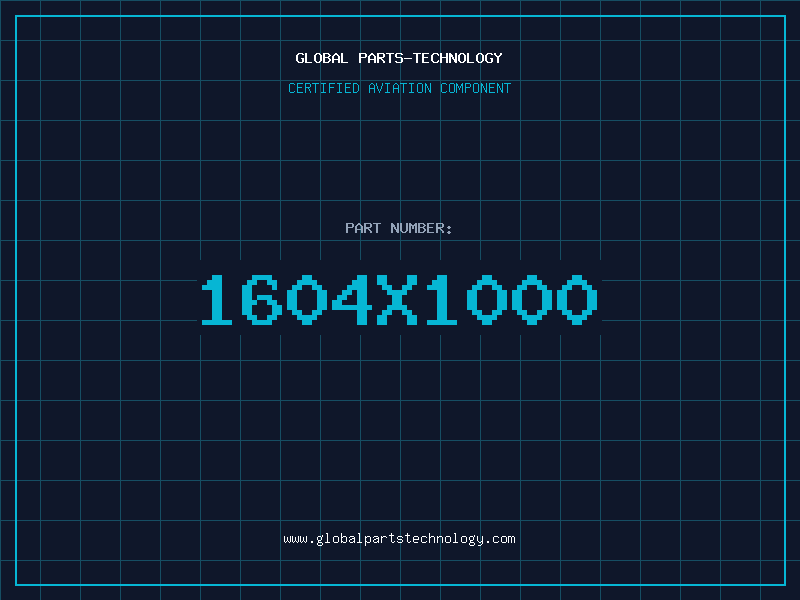Click the PART NUMBER: label
The image size is (800, 600).
click(x=399, y=228)
